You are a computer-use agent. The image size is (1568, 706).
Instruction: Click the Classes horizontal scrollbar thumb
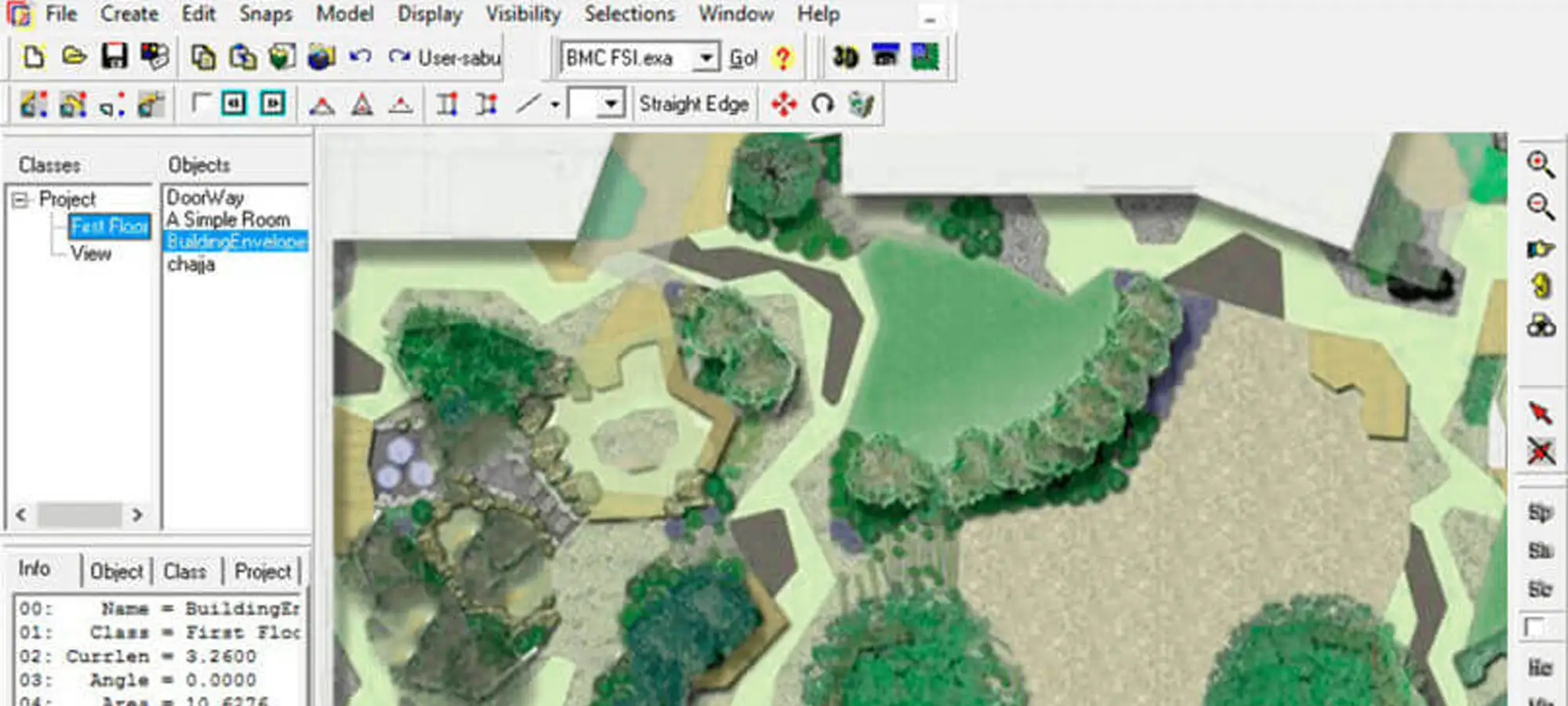[x=80, y=515]
